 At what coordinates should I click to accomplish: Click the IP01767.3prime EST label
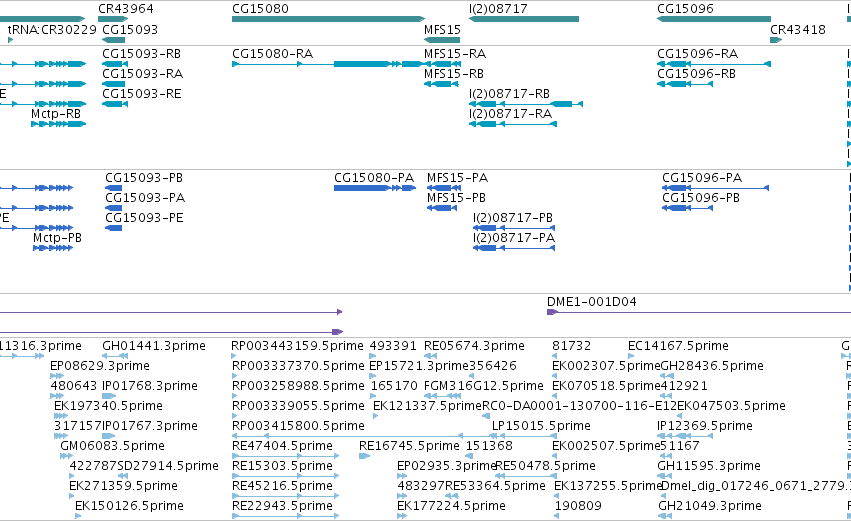150,427
